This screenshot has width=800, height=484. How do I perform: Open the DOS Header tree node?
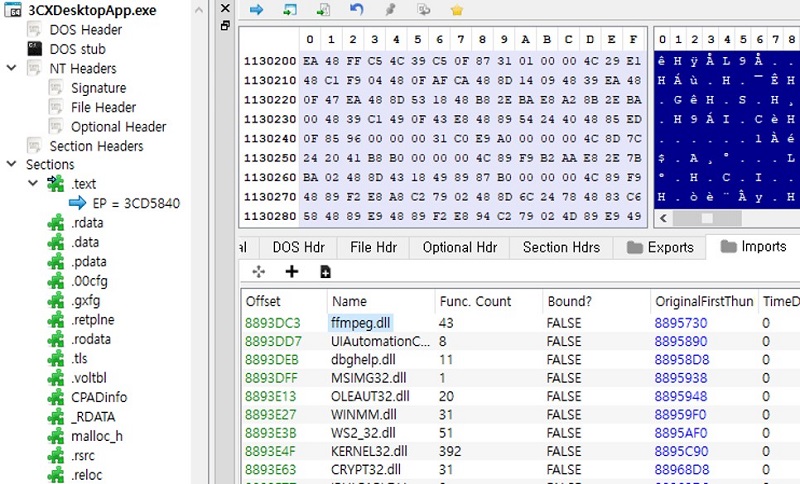[x=85, y=30]
